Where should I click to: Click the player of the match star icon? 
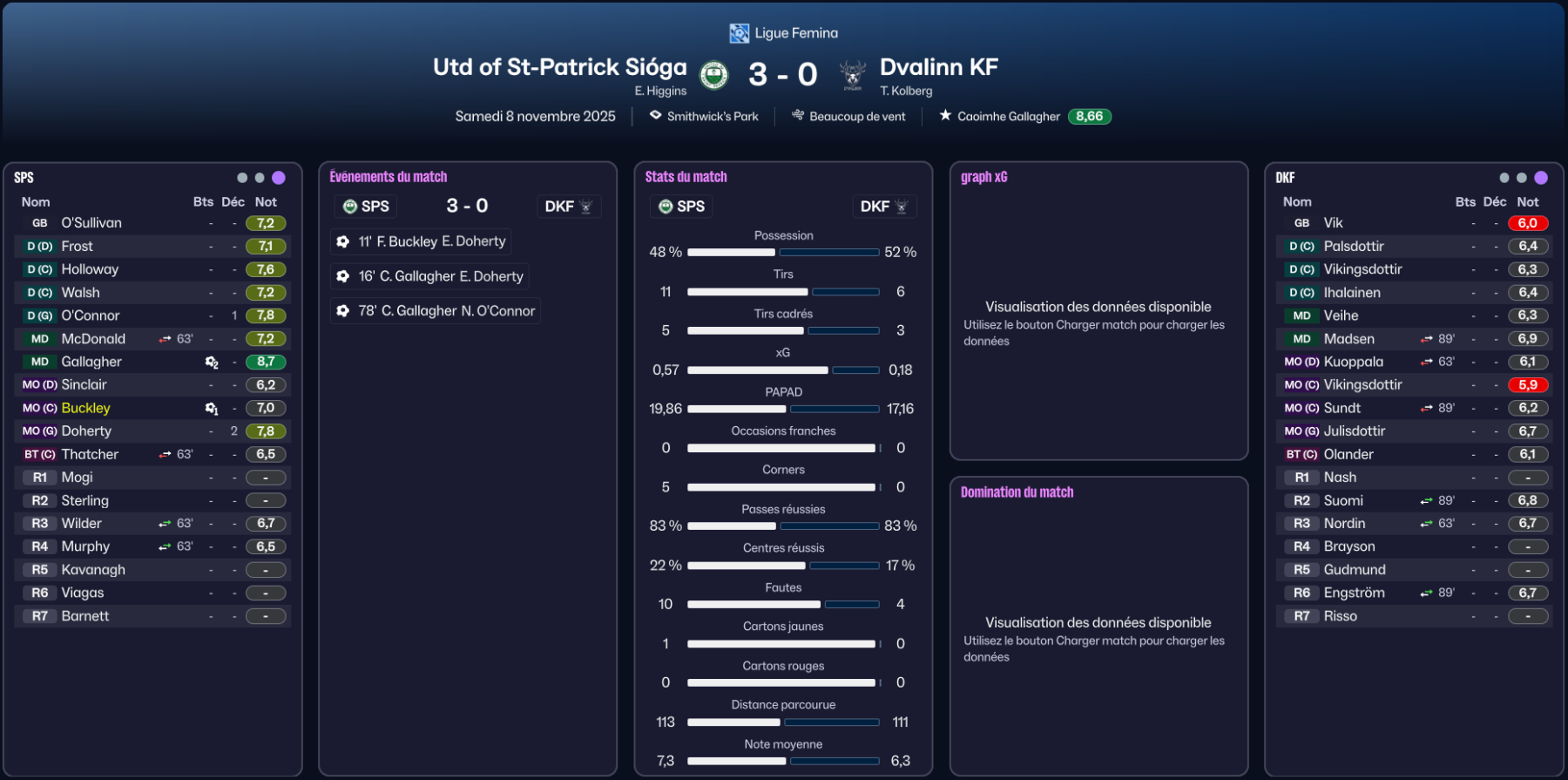pos(945,116)
